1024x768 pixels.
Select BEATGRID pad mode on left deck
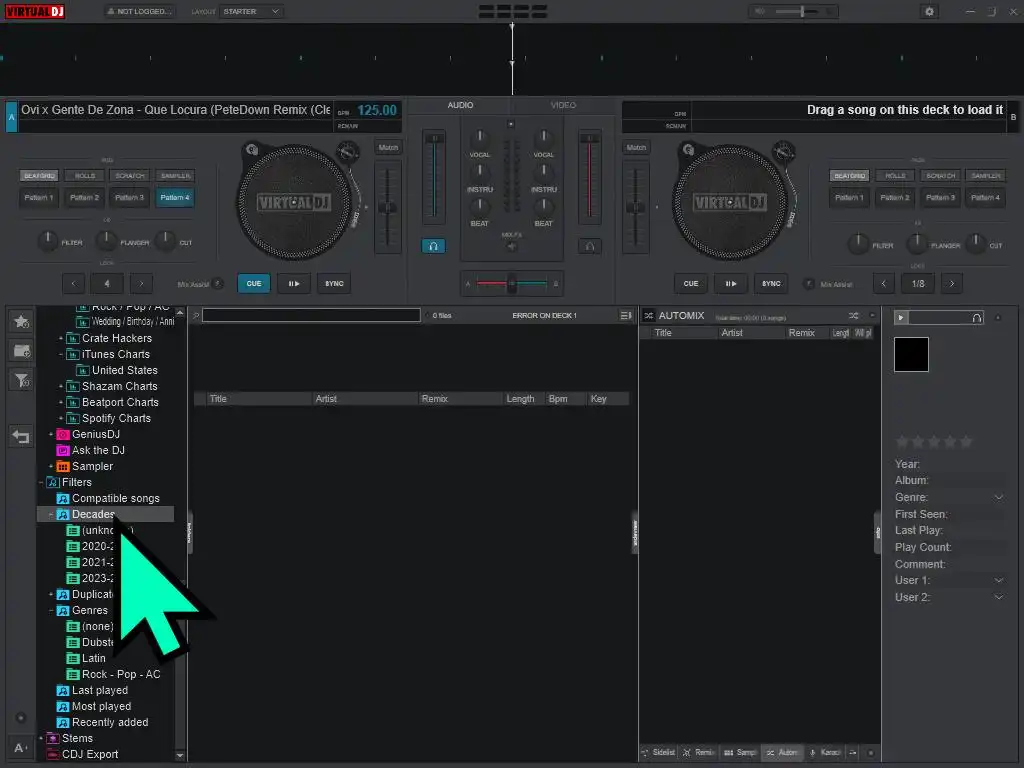pos(39,176)
